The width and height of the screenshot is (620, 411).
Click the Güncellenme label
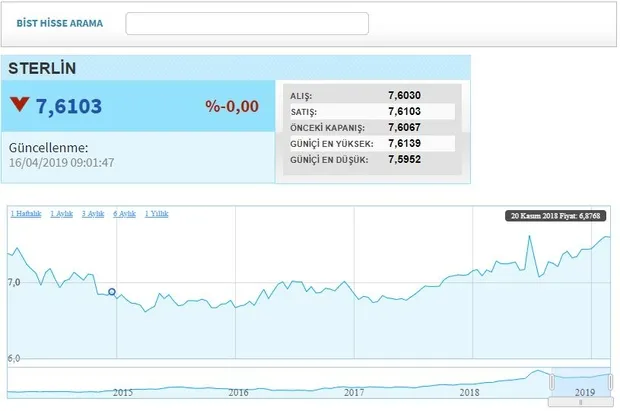49,148
